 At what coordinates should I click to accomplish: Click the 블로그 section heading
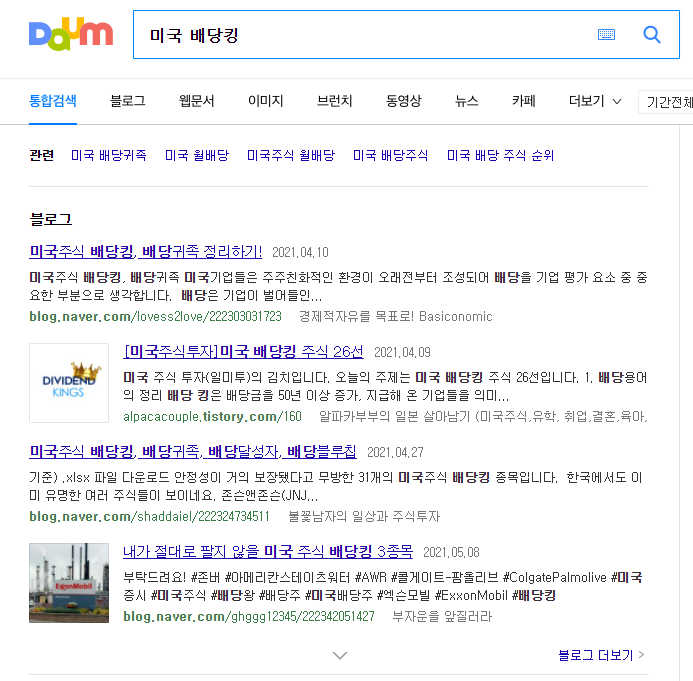[50, 219]
